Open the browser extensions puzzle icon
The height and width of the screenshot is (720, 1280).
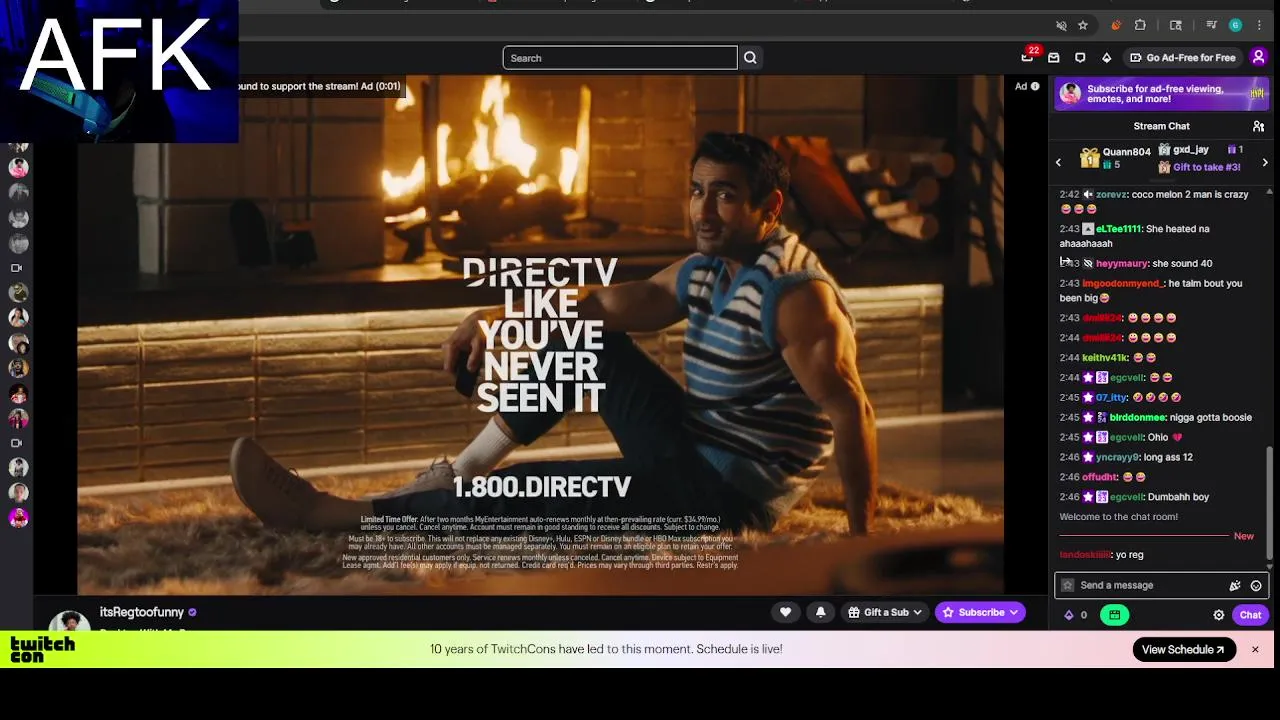coord(1140,25)
